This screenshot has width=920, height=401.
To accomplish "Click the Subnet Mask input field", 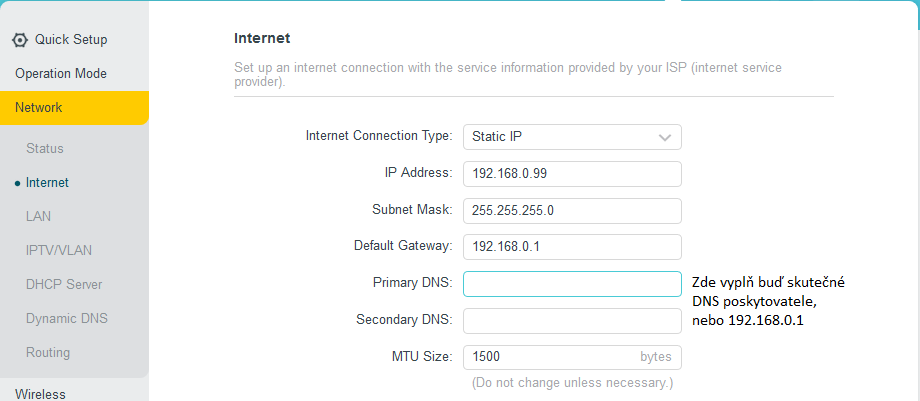I will [x=572, y=211].
